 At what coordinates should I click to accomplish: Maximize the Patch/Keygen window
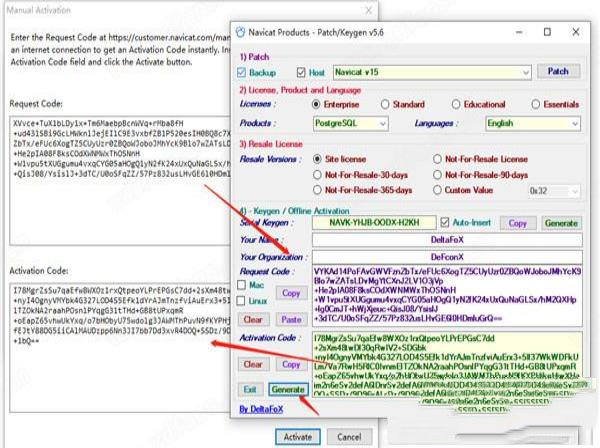pos(547,32)
